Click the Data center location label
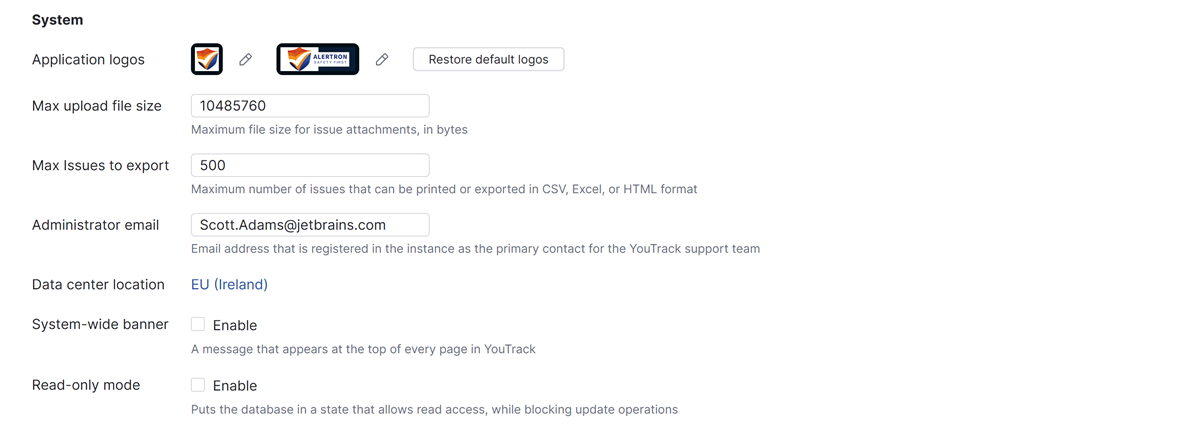 (x=98, y=285)
